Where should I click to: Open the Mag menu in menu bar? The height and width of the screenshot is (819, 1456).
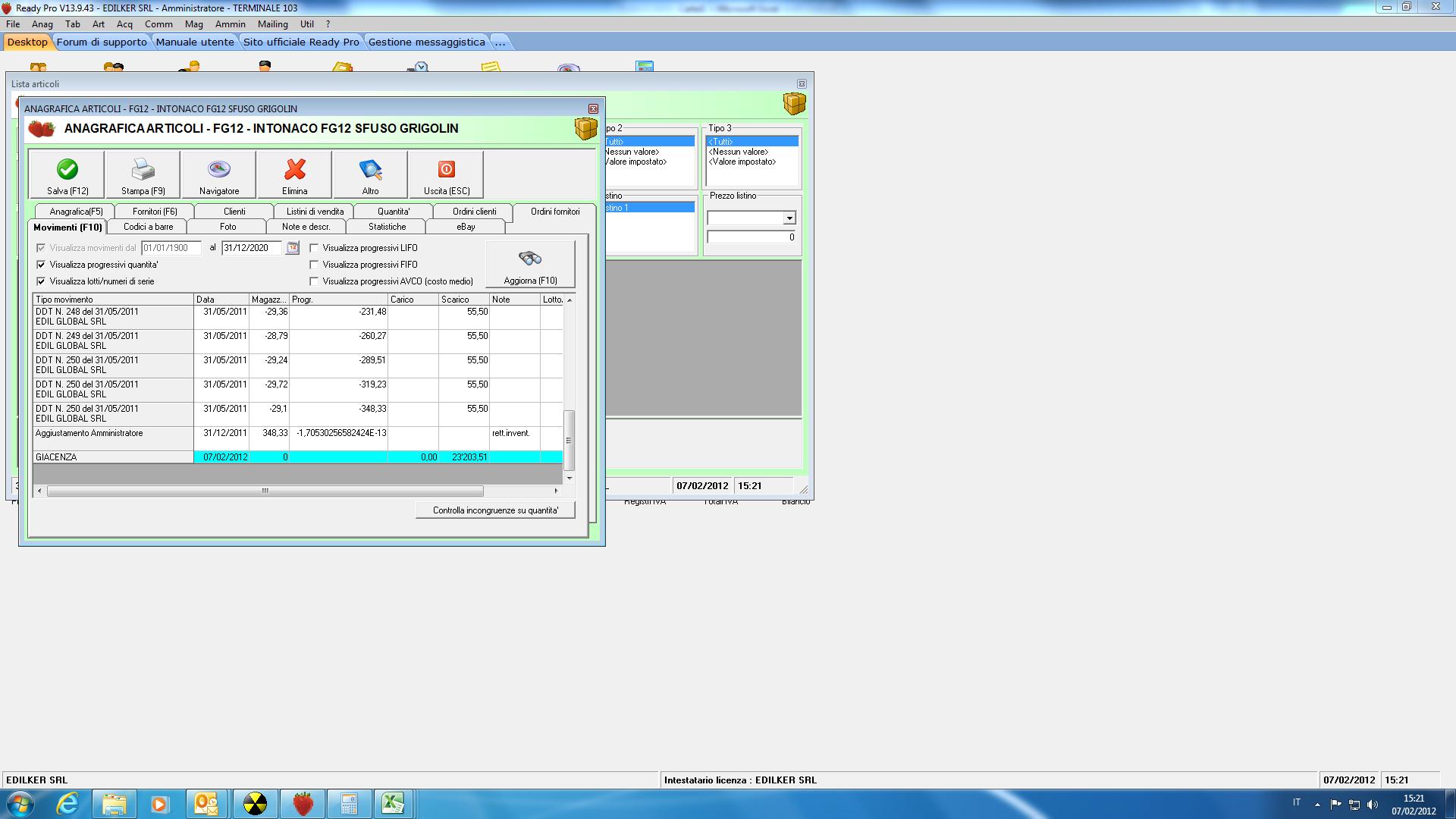pyautogui.click(x=193, y=24)
